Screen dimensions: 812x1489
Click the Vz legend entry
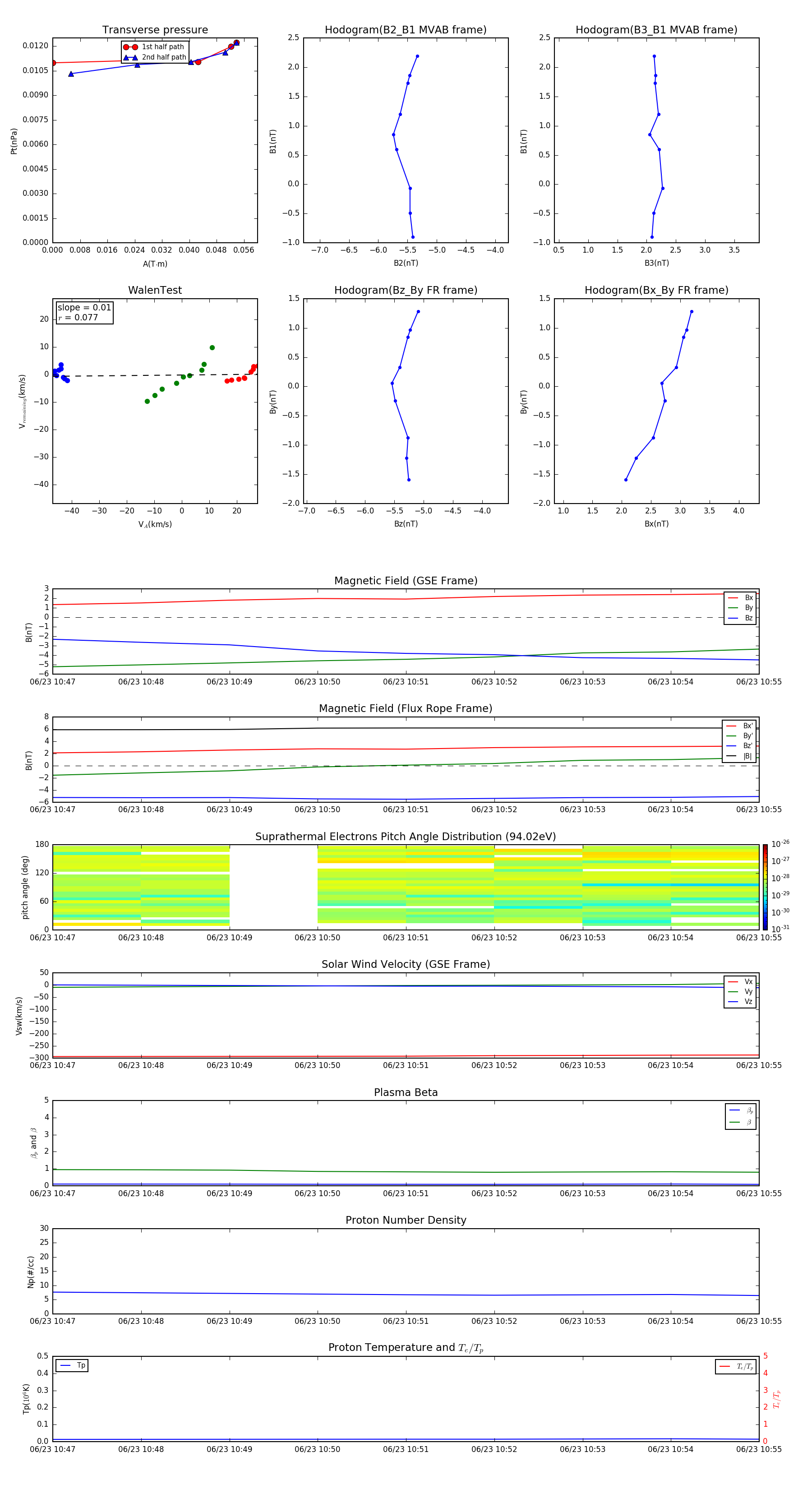740,1002
